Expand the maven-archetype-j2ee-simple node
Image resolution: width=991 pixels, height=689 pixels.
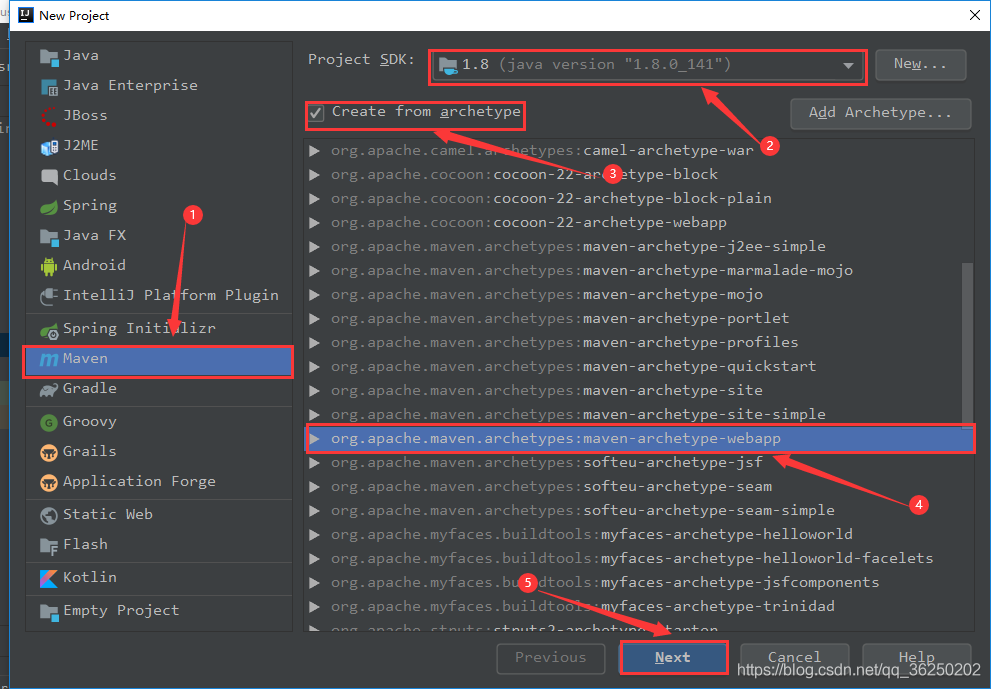coord(314,247)
